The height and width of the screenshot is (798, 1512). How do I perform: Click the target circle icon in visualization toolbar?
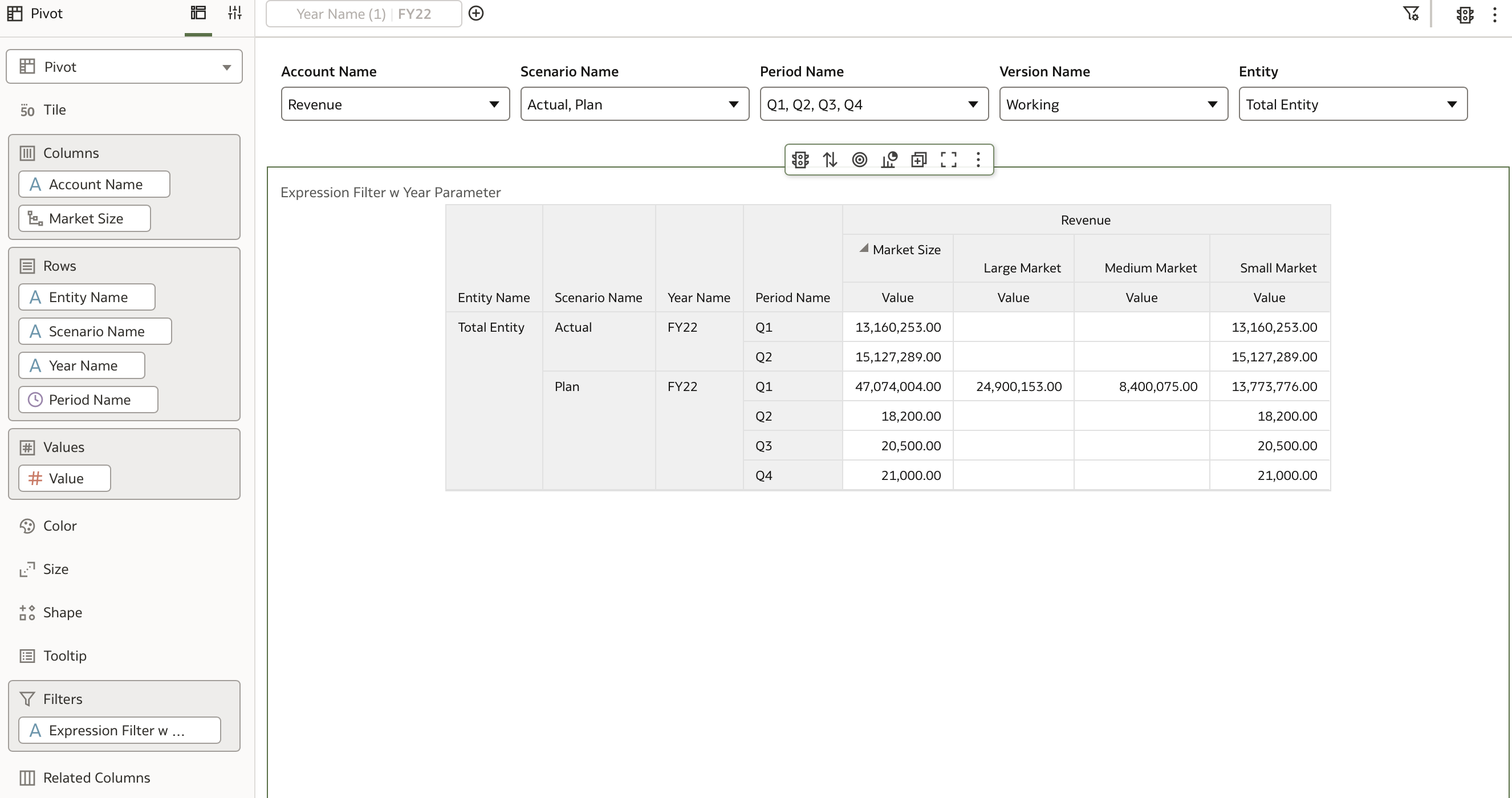tap(859, 160)
